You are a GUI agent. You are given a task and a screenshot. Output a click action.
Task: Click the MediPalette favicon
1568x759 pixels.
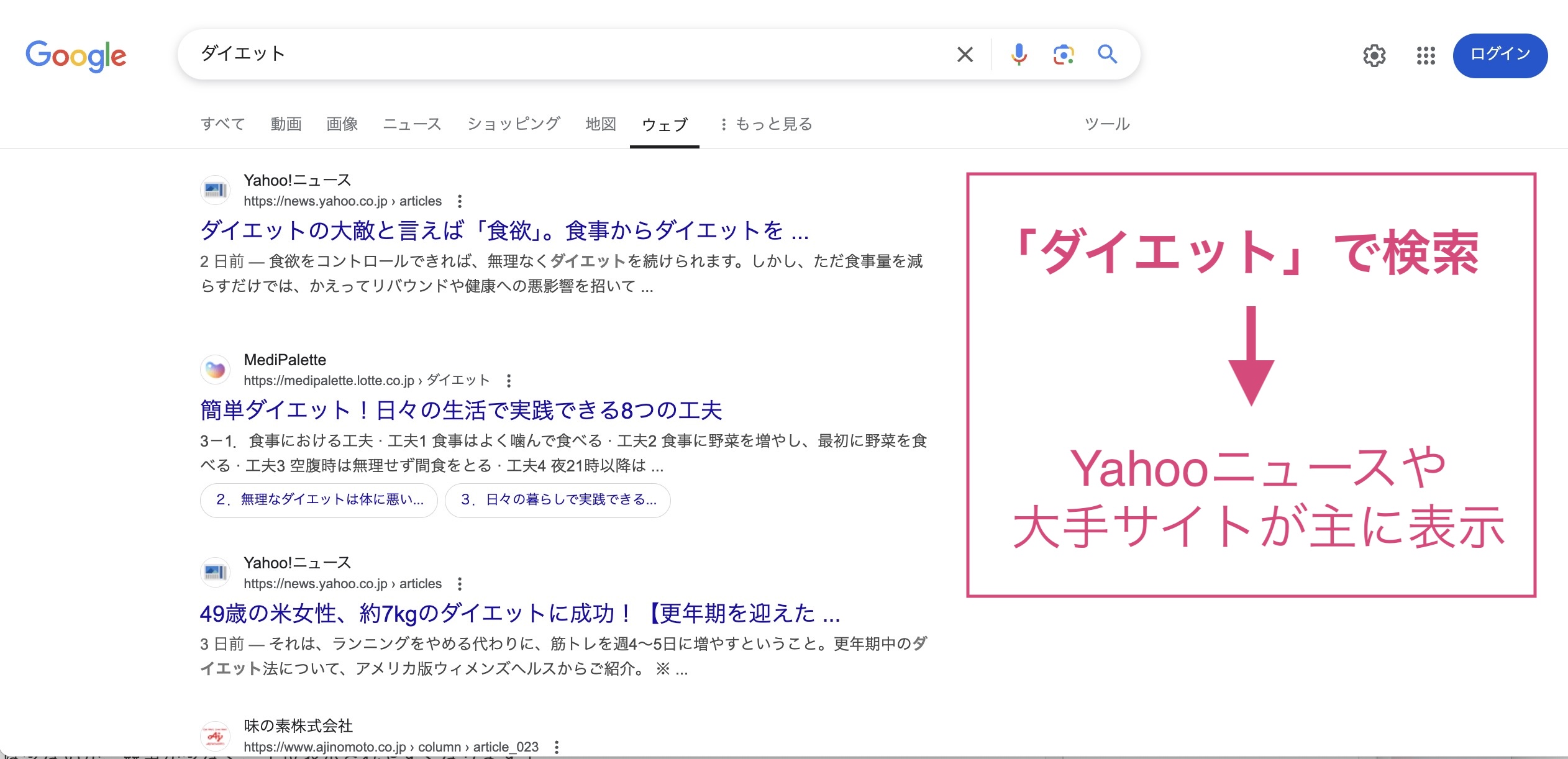click(215, 370)
